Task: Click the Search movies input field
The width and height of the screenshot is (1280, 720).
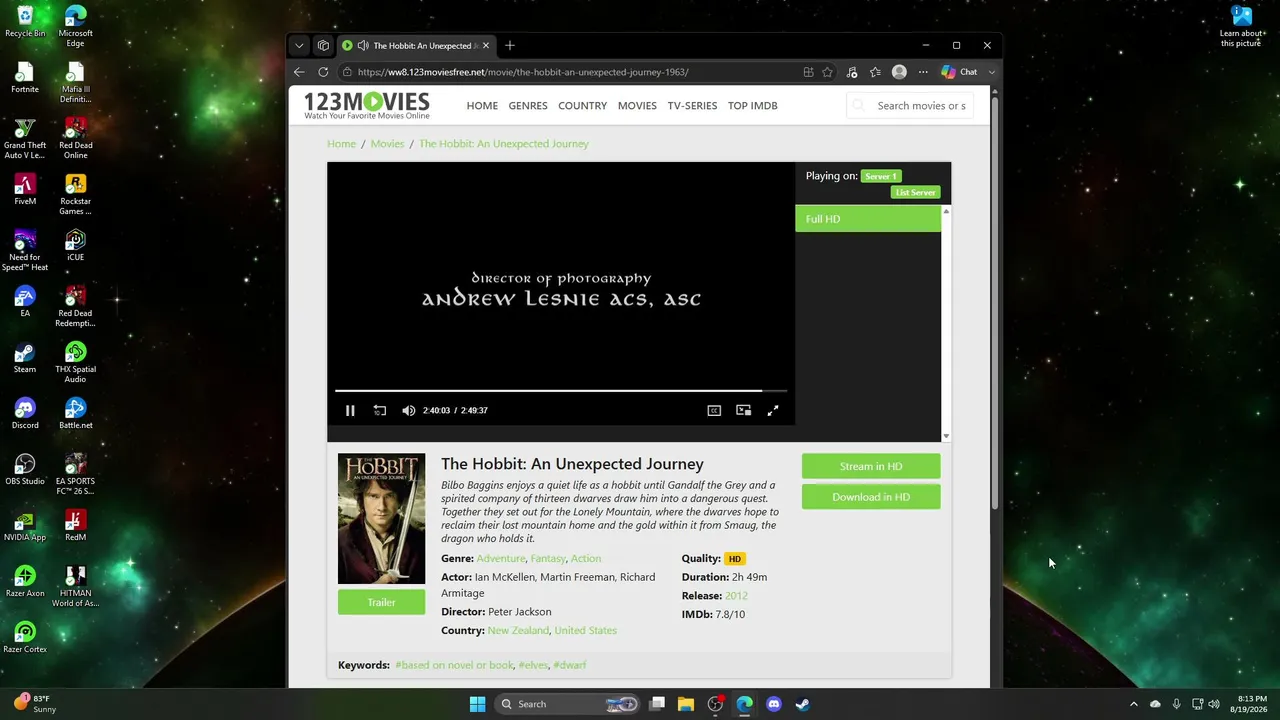Action: (911, 106)
